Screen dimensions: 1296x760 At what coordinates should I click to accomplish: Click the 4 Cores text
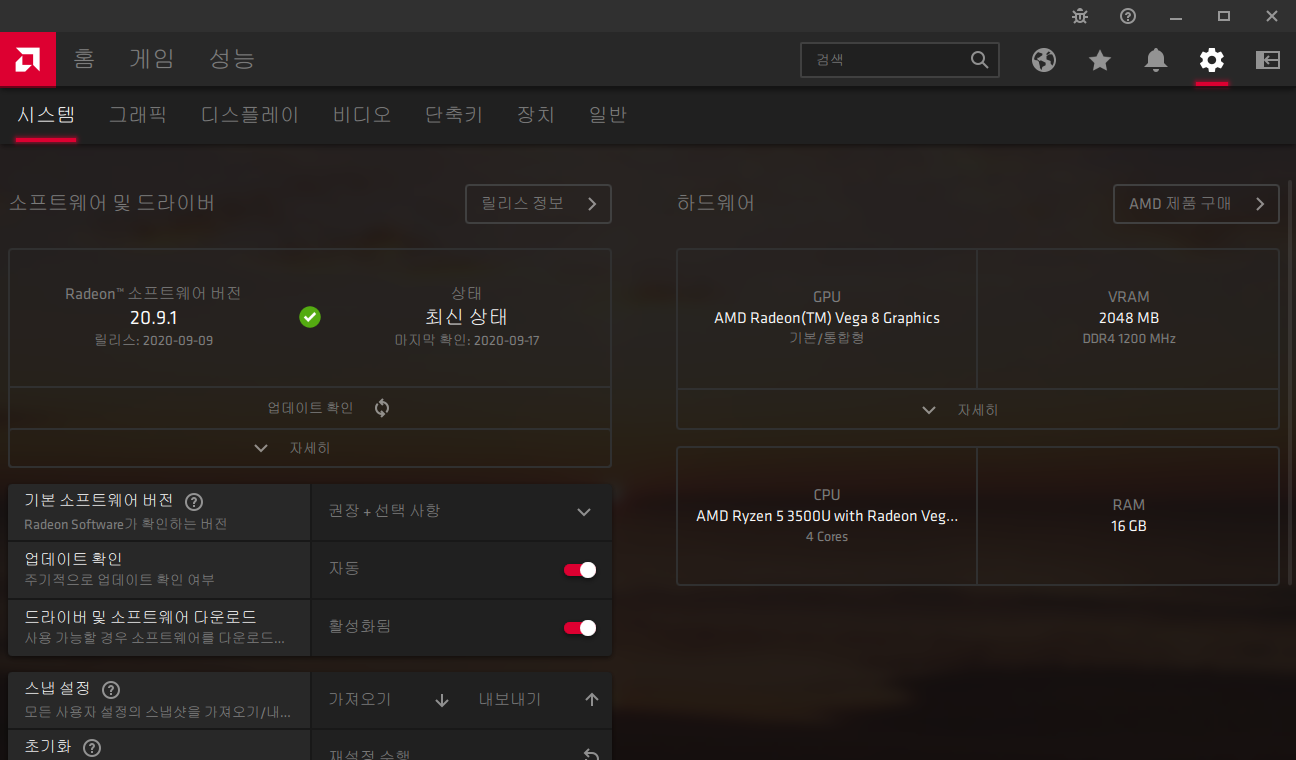827,537
